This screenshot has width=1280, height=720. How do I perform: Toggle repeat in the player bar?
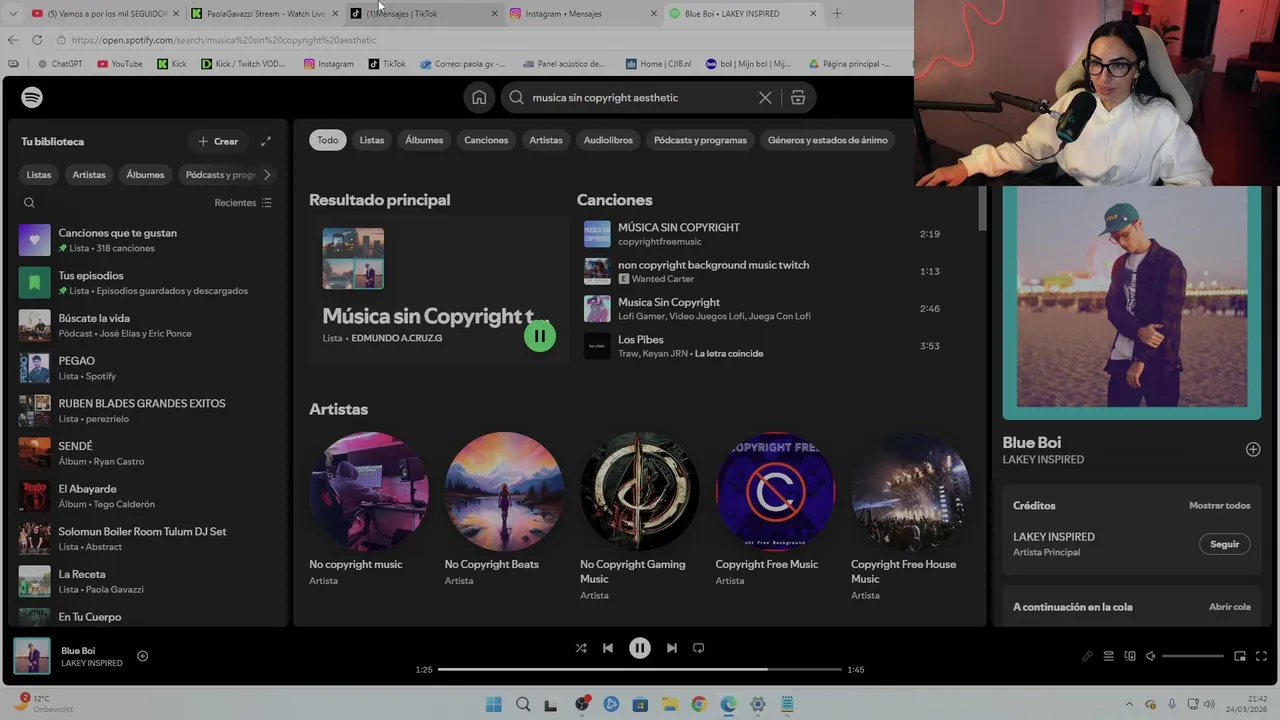tap(699, 648)
